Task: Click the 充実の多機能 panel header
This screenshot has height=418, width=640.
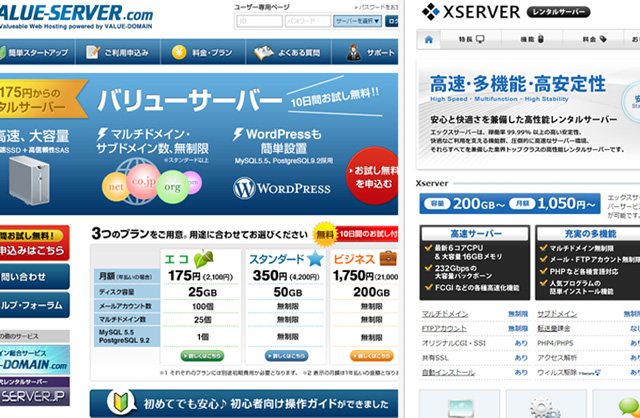Action: [590, 233]
